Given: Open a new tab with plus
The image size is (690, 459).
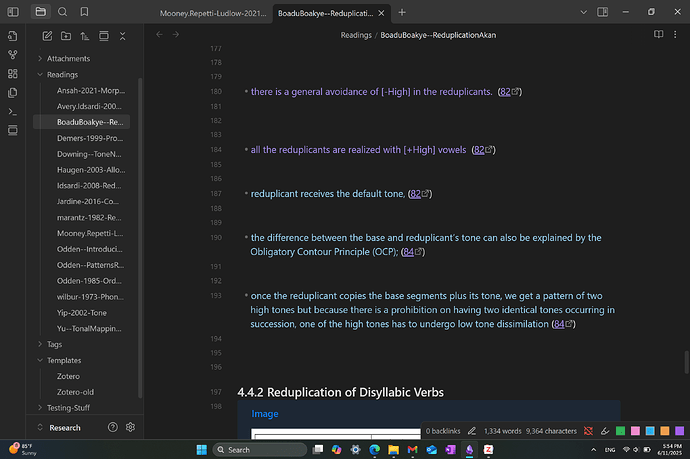Looking at the screenshot, I should 402,12.
